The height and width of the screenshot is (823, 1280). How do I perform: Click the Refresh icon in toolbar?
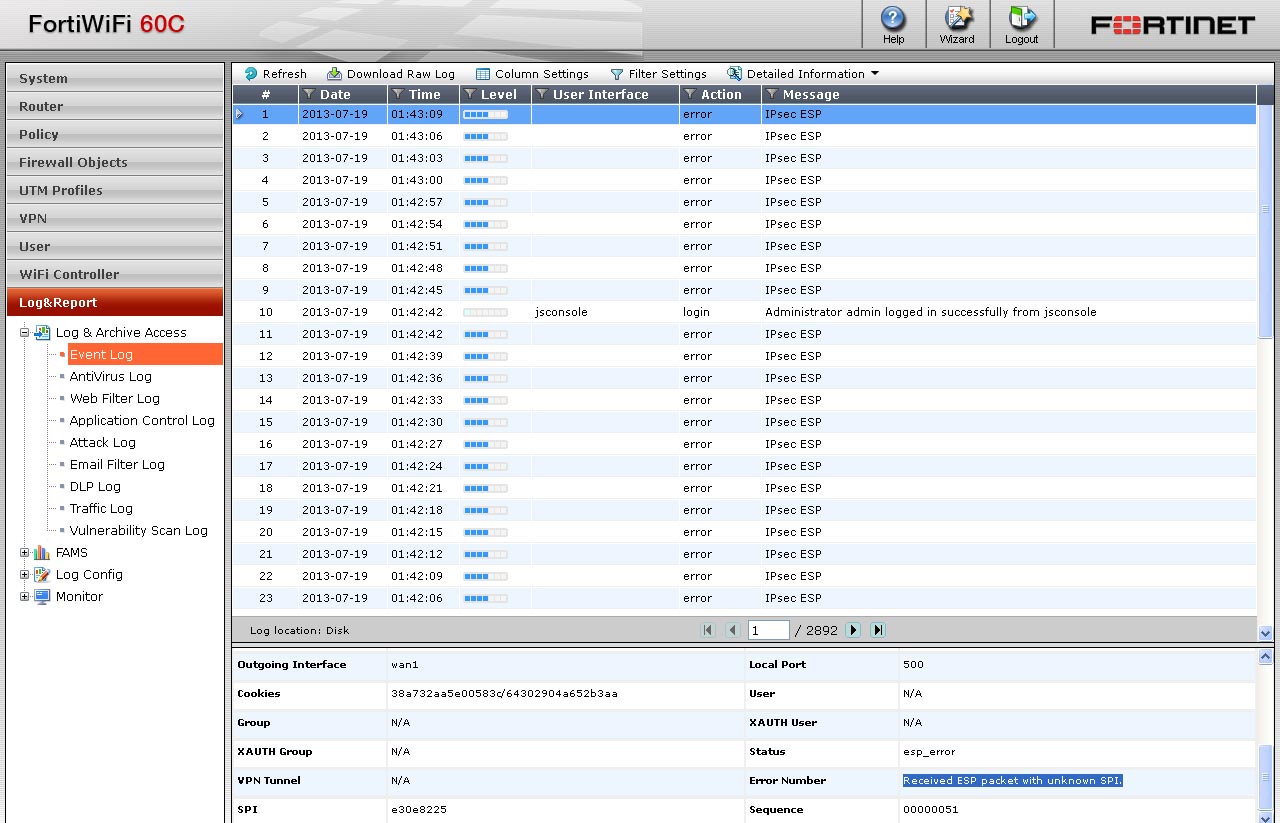[251, 74]
